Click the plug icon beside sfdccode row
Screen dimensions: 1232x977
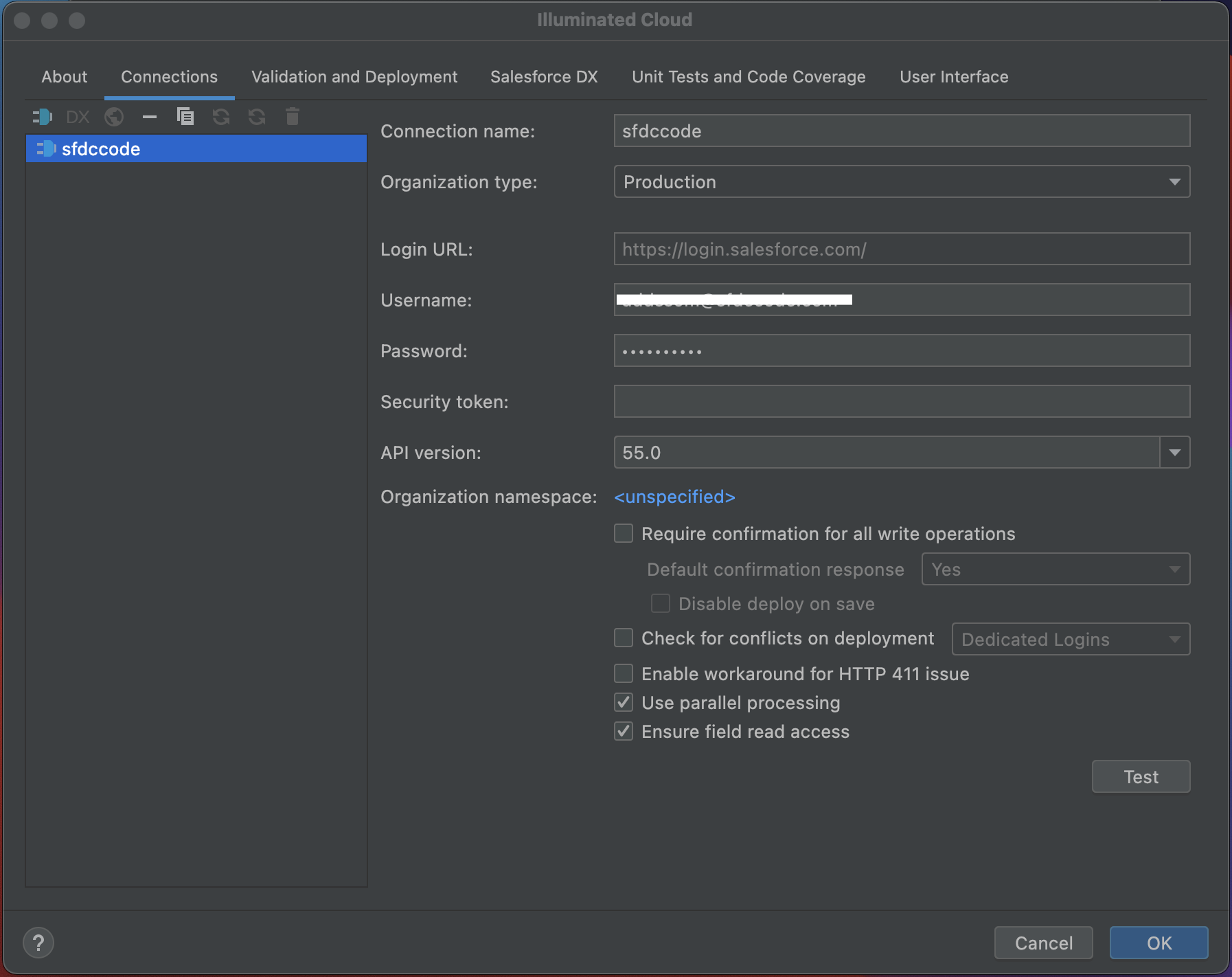click(46, 148)
